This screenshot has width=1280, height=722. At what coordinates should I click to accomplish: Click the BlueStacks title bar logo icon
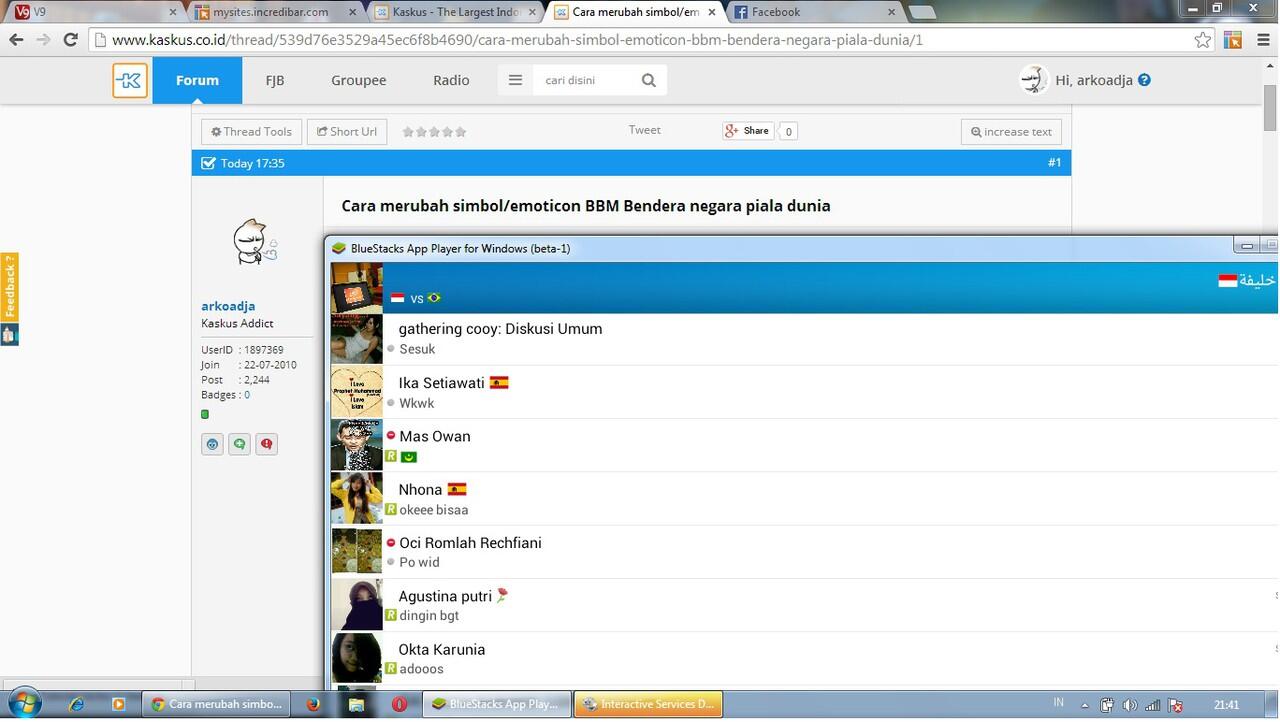(339, 248)
